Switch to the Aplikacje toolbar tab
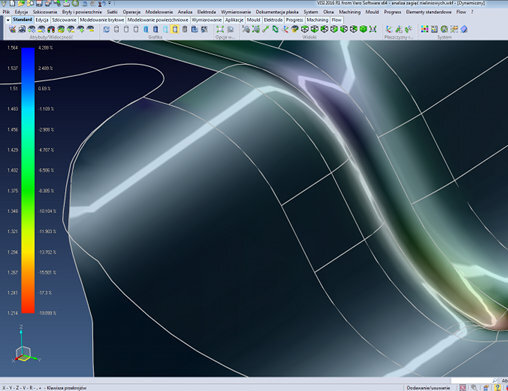Viewport: 508px width, 391px height. point(234,20)
